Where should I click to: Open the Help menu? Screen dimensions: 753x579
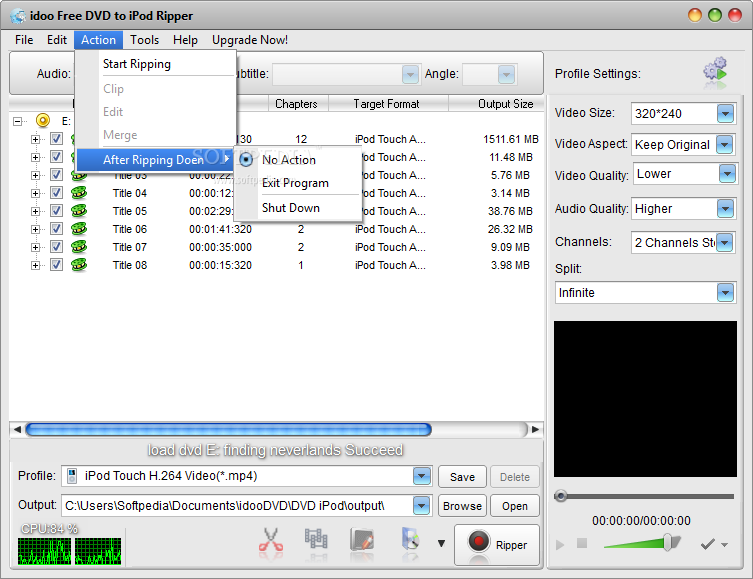pyautogui.click(x=185, y=40)
